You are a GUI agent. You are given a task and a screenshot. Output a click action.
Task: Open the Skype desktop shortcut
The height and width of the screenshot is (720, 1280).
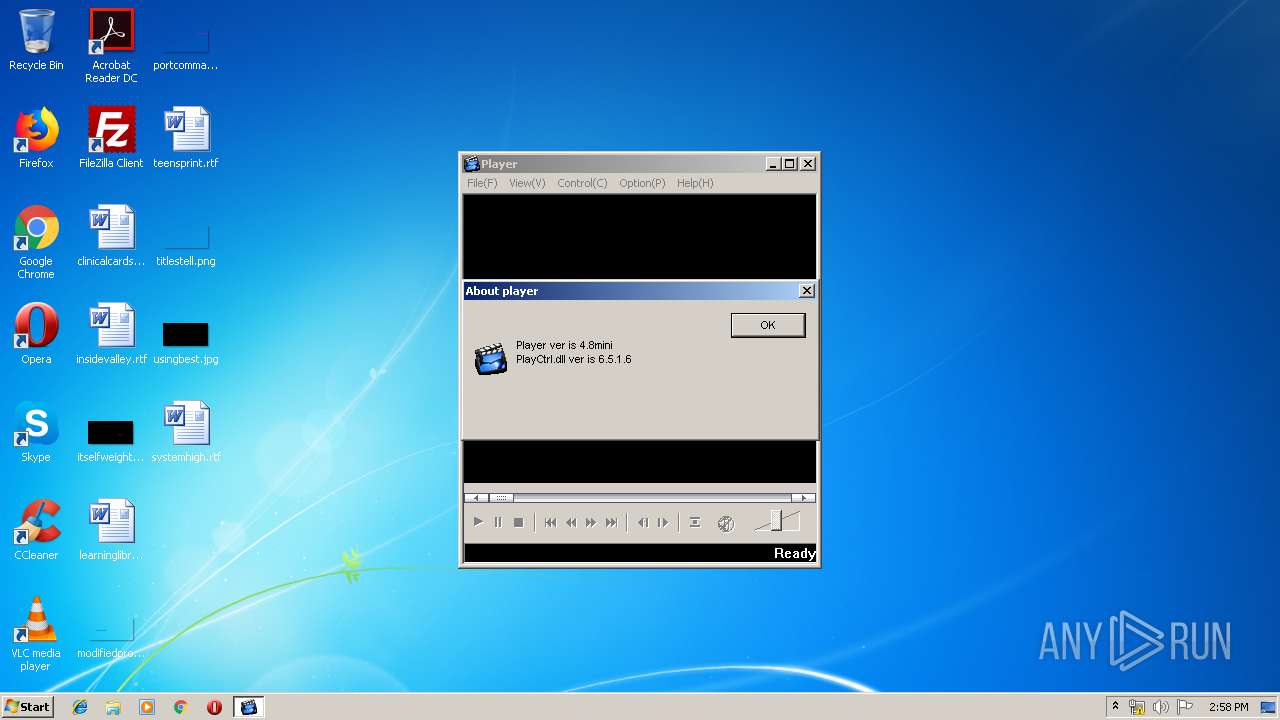pos(36,432)
